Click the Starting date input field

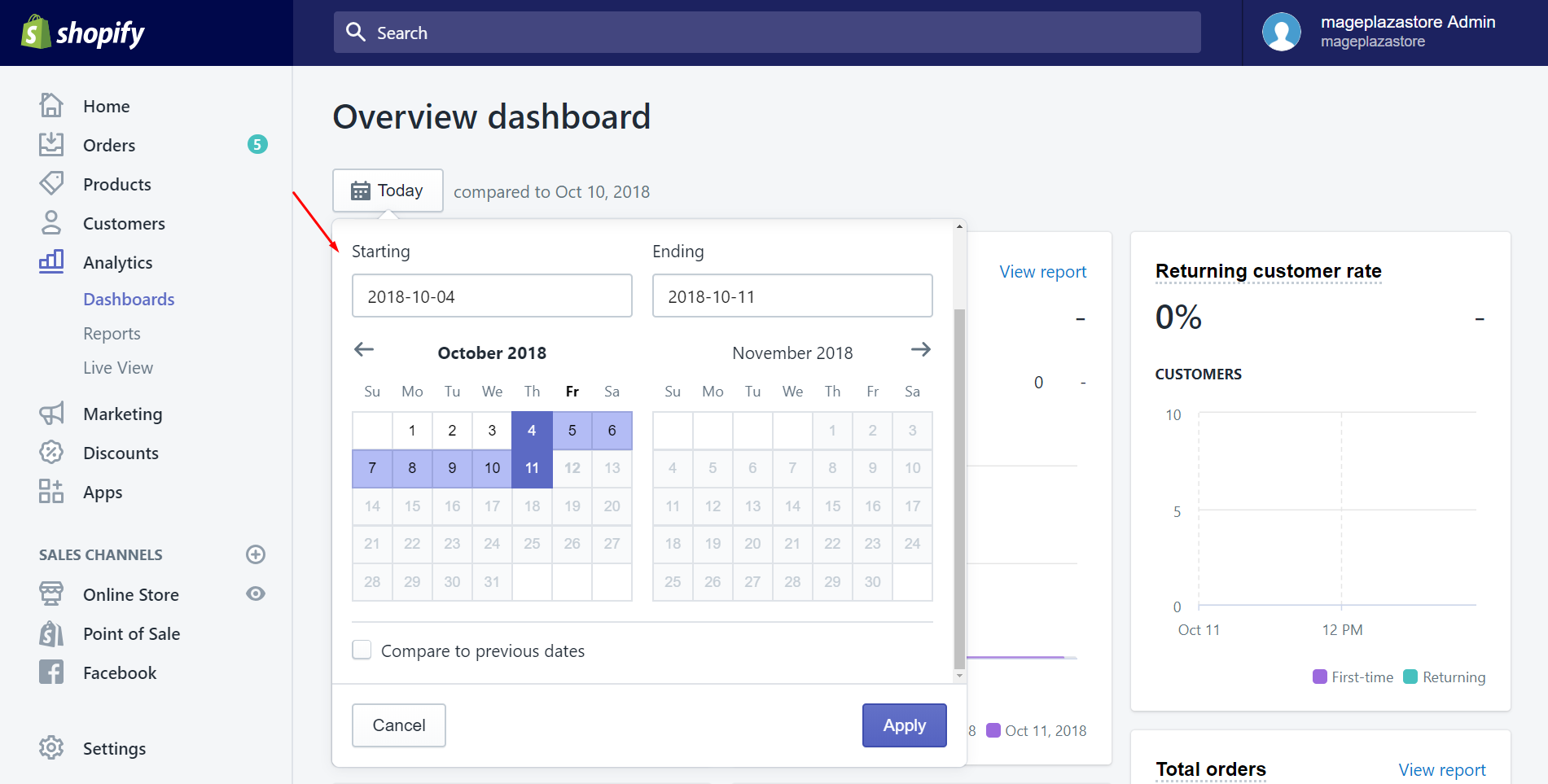click(492, 296)
